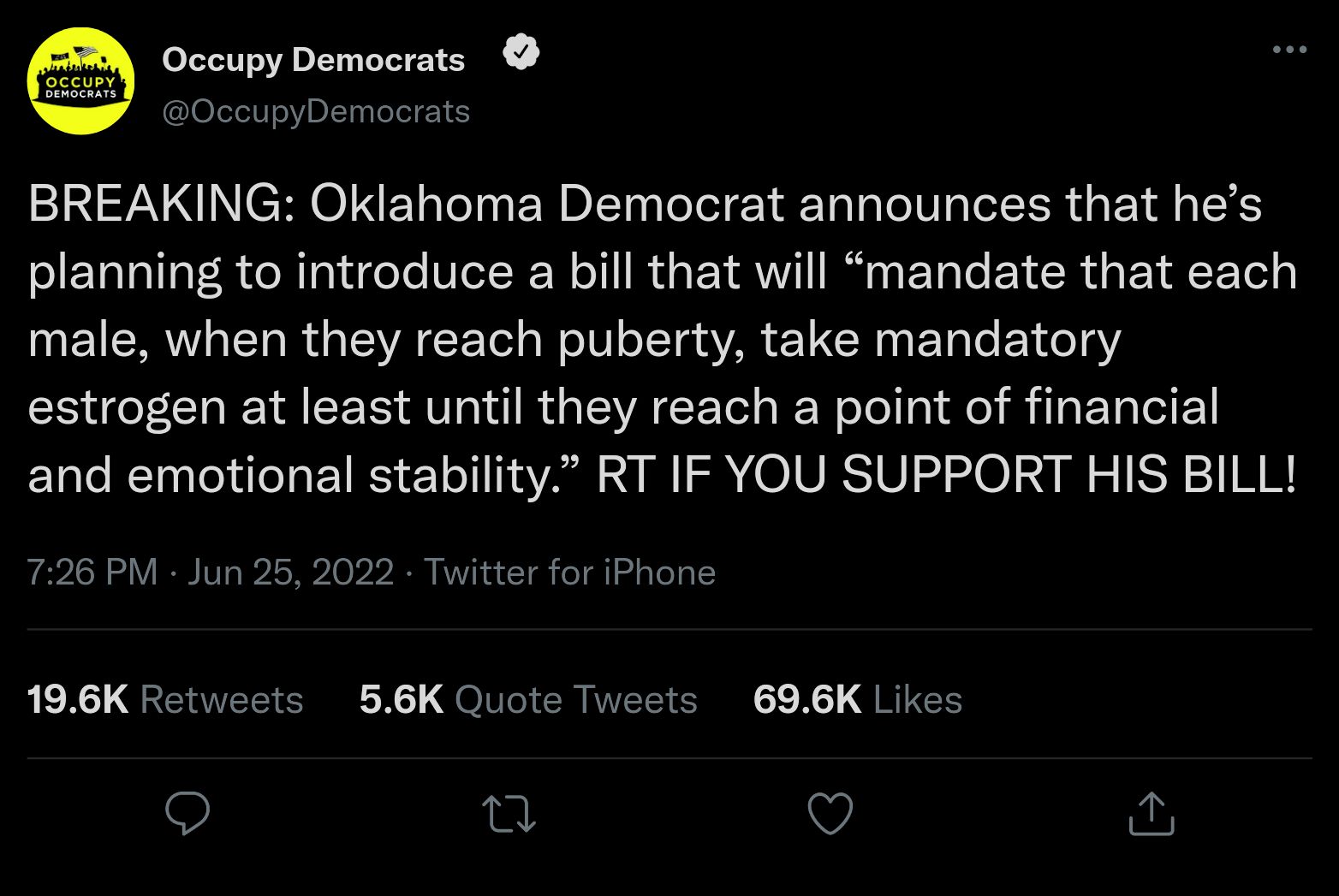
Task: Open the share tweet icon
Action: pyautogui.click(x=1152, y=813)
